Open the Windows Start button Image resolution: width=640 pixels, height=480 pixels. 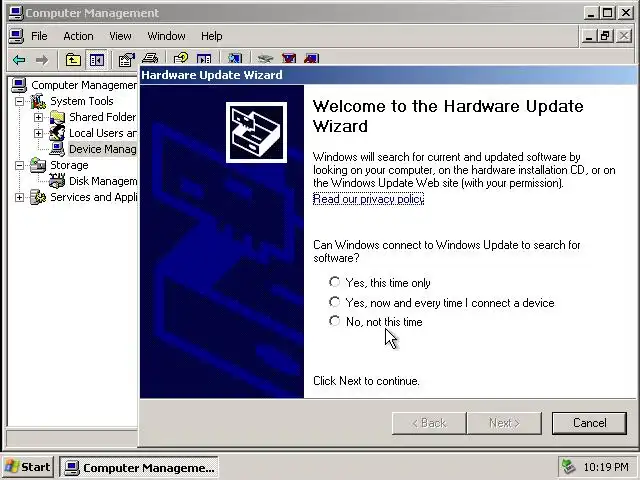click(x=28, y=467)
